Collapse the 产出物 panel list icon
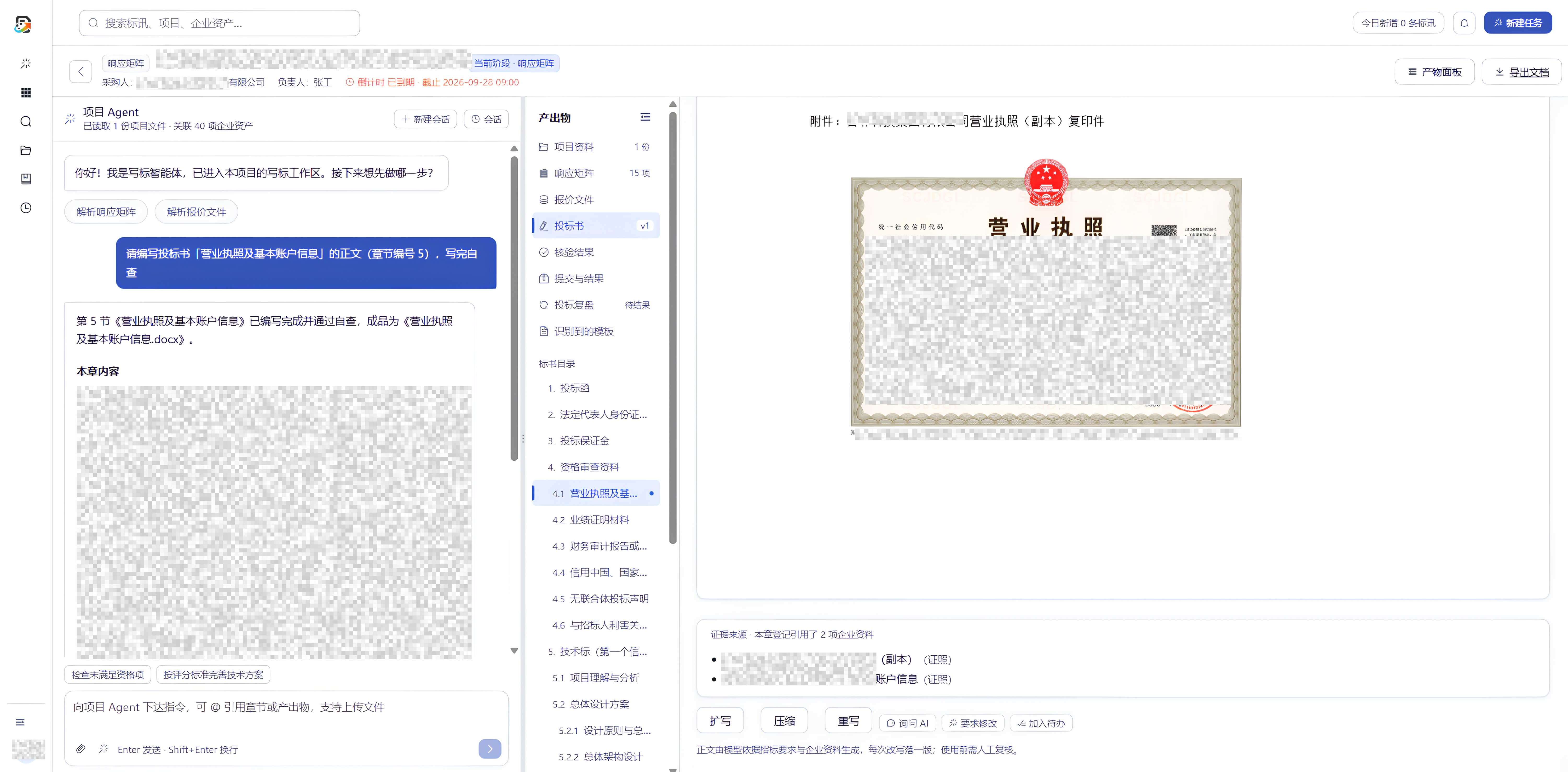 tap(645, 117)
